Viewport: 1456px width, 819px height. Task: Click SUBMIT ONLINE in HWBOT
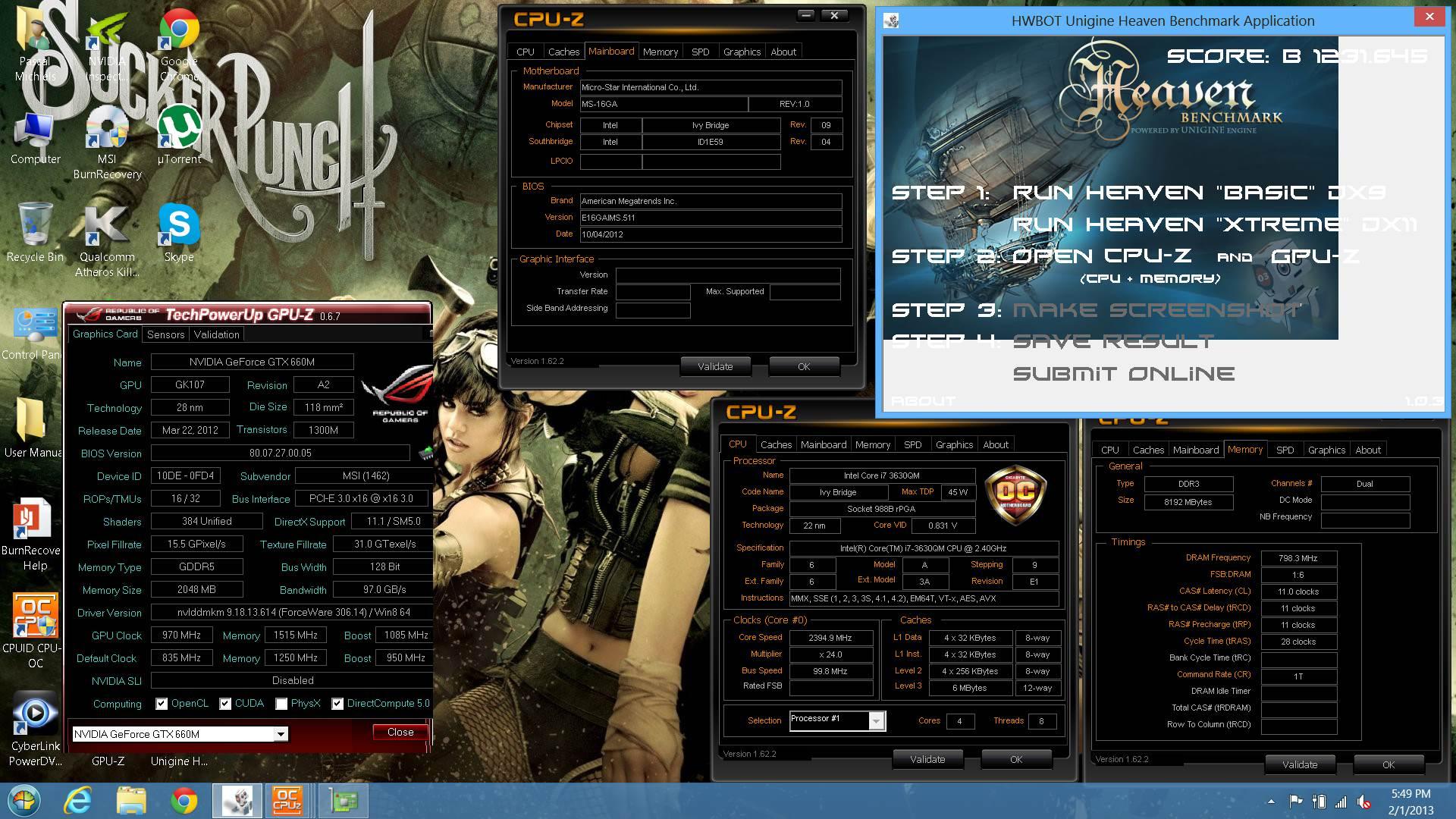[1124, 374]
